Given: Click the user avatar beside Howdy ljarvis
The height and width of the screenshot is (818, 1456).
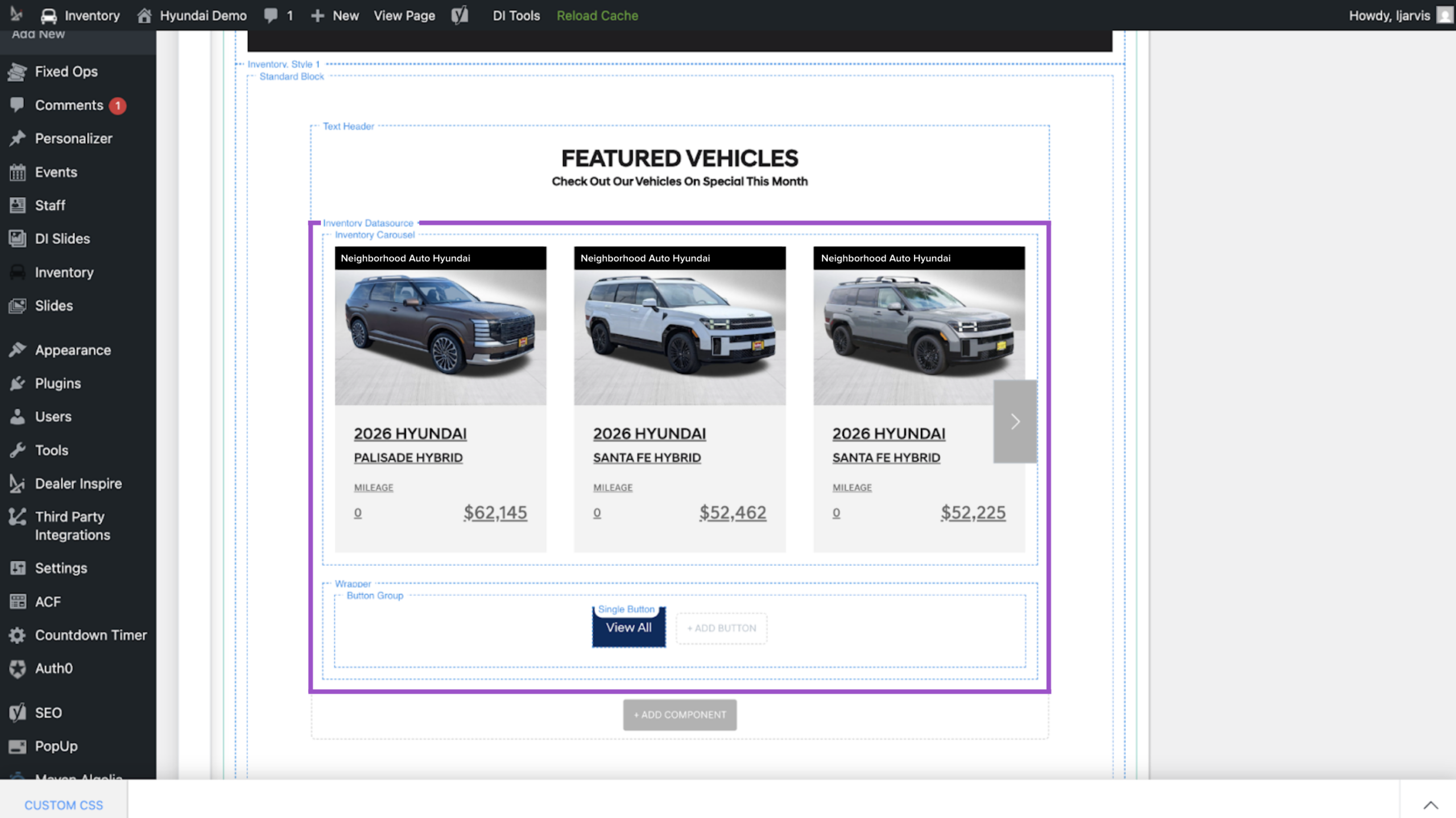Looking at the screenshot, I should coord(1444,15).
